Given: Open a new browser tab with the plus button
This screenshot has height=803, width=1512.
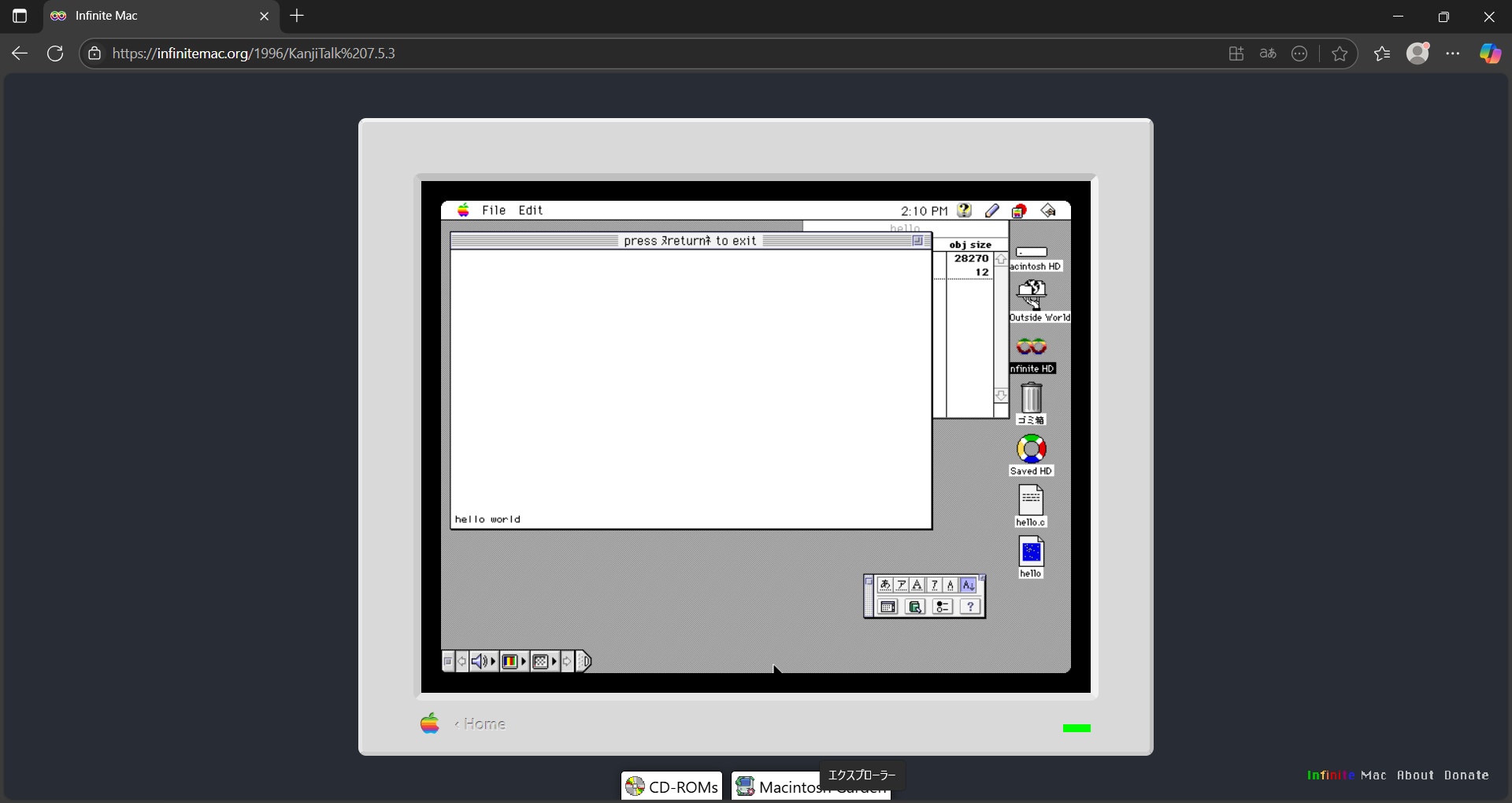Looking at the screenshot, I should click(297, 16).
